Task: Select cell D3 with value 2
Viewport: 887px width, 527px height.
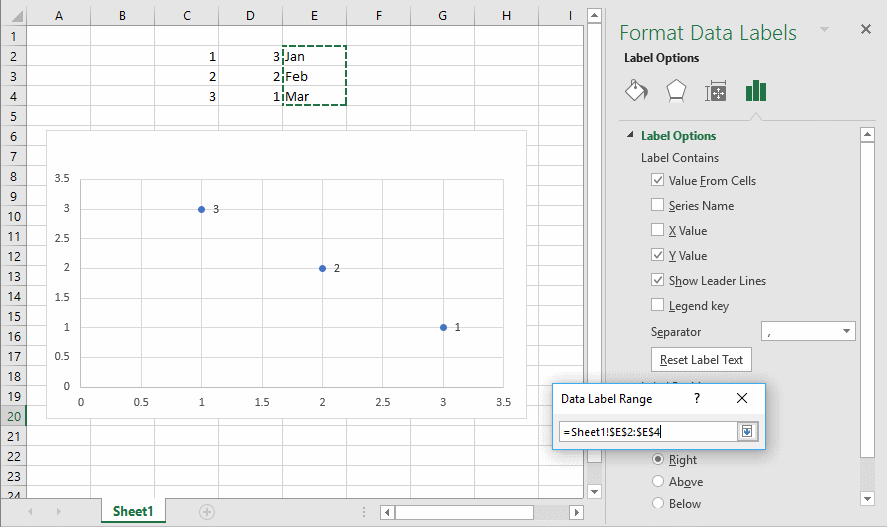Action: click(x=251, y=76)
